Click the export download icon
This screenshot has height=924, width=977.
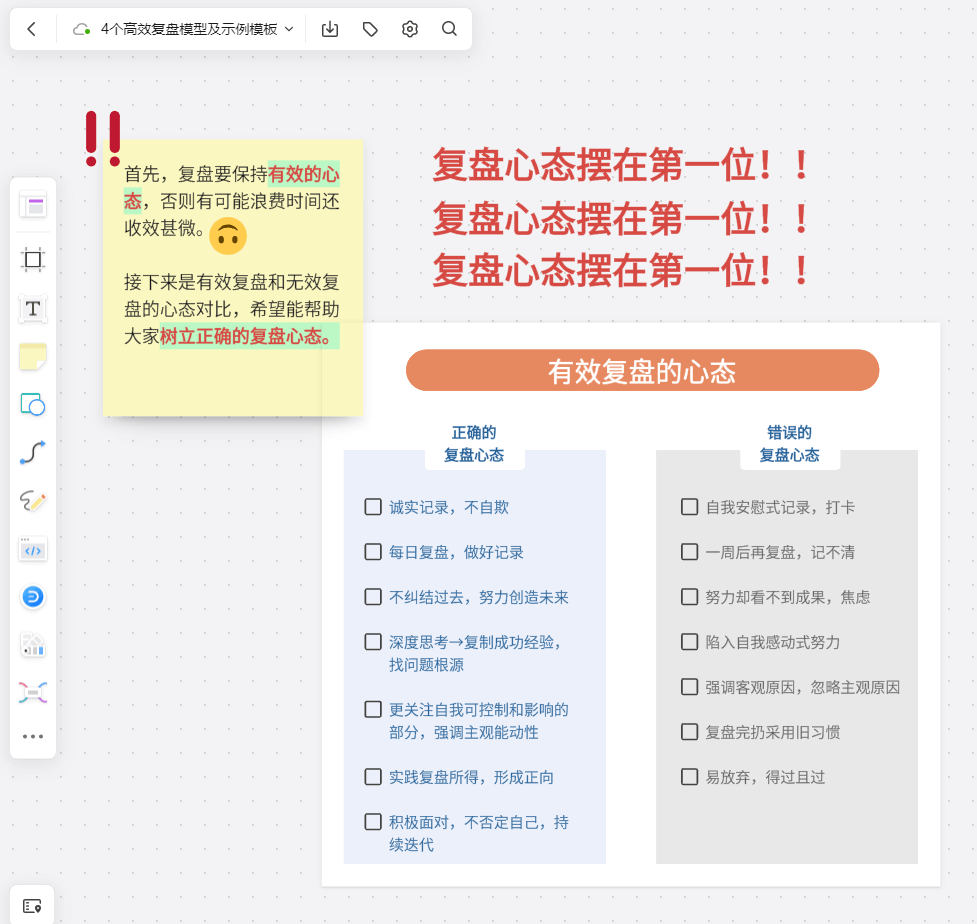pyautogui.click(x=330, y=29)
